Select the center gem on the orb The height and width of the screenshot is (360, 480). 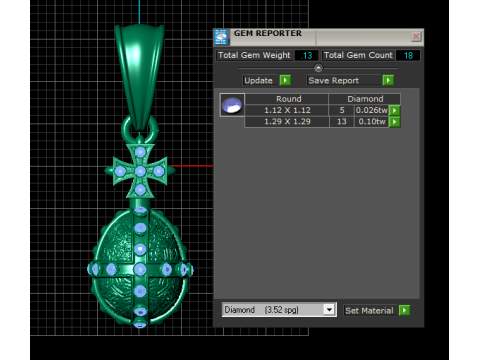tap(140, 269)
